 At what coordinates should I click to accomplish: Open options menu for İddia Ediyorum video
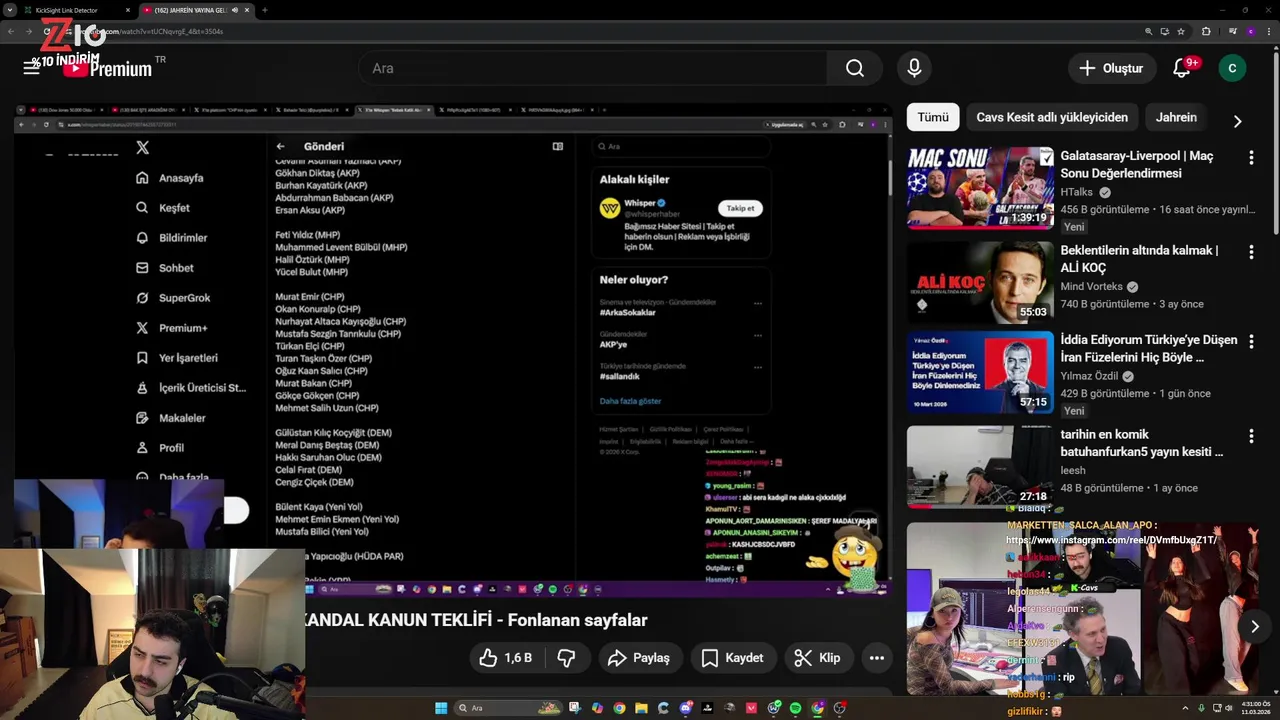[x=1251, y=342]
